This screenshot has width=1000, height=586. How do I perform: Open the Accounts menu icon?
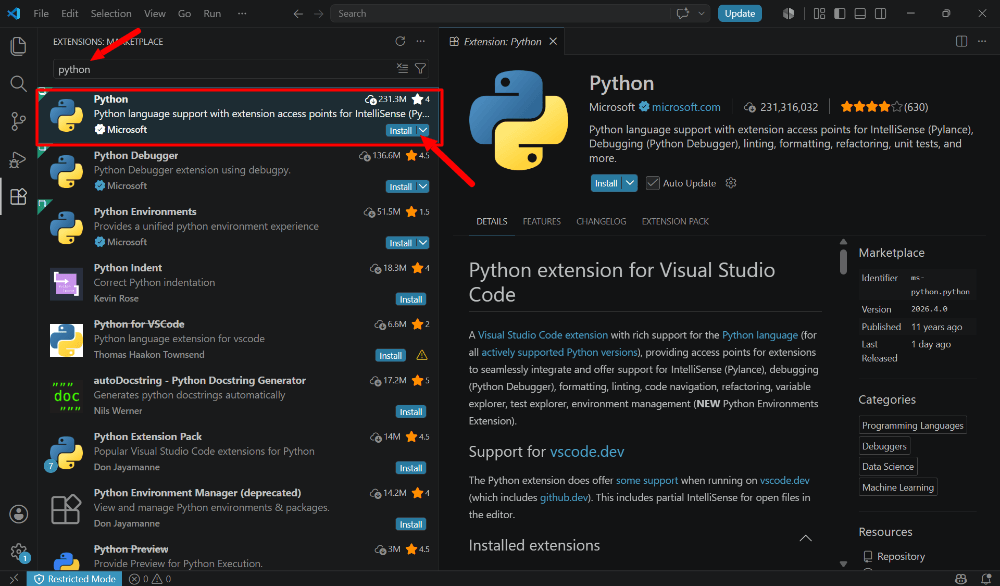(18, 514)
